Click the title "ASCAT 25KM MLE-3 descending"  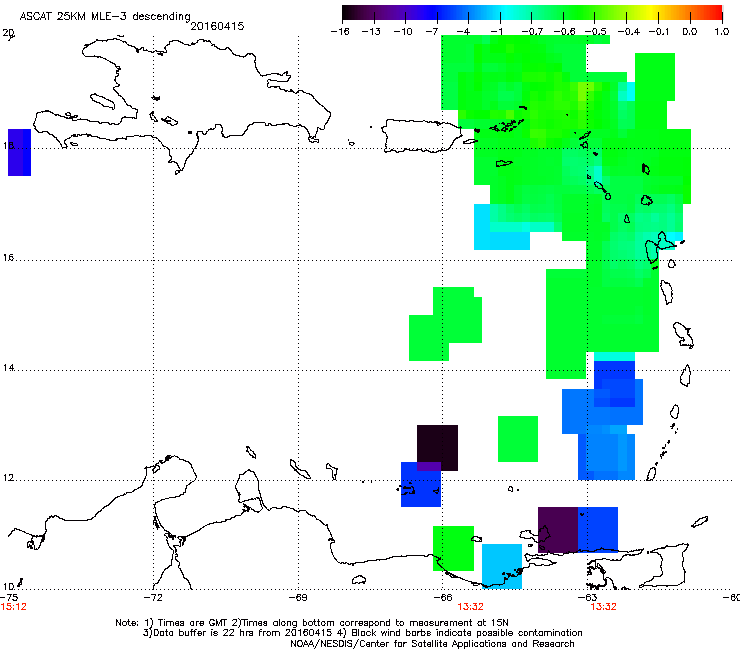[x=105, y=16]
